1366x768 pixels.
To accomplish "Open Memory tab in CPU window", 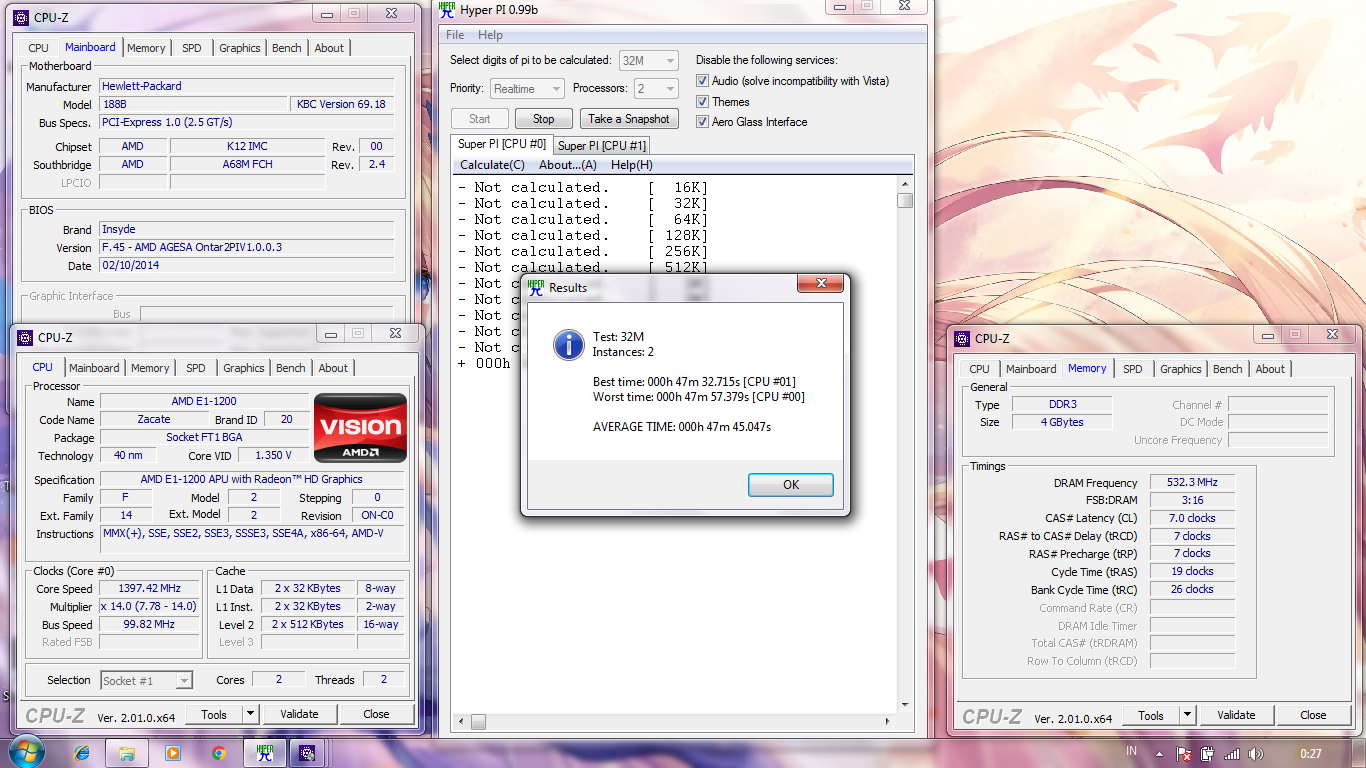I will point(150,368).
